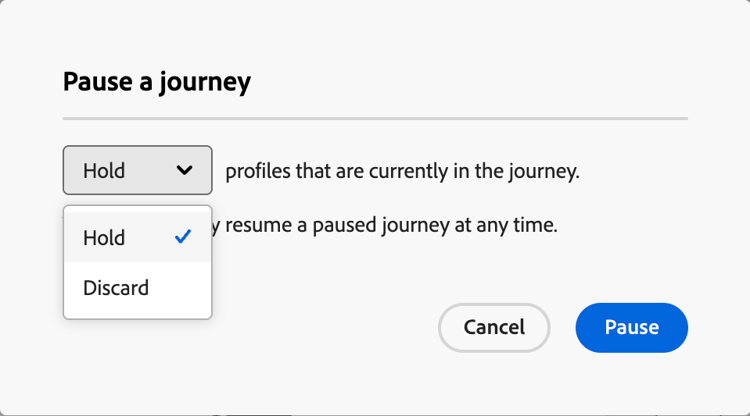750x416 pixels.
Task: Dismiss the dialog using Cancel
Action: pos(494,327)
